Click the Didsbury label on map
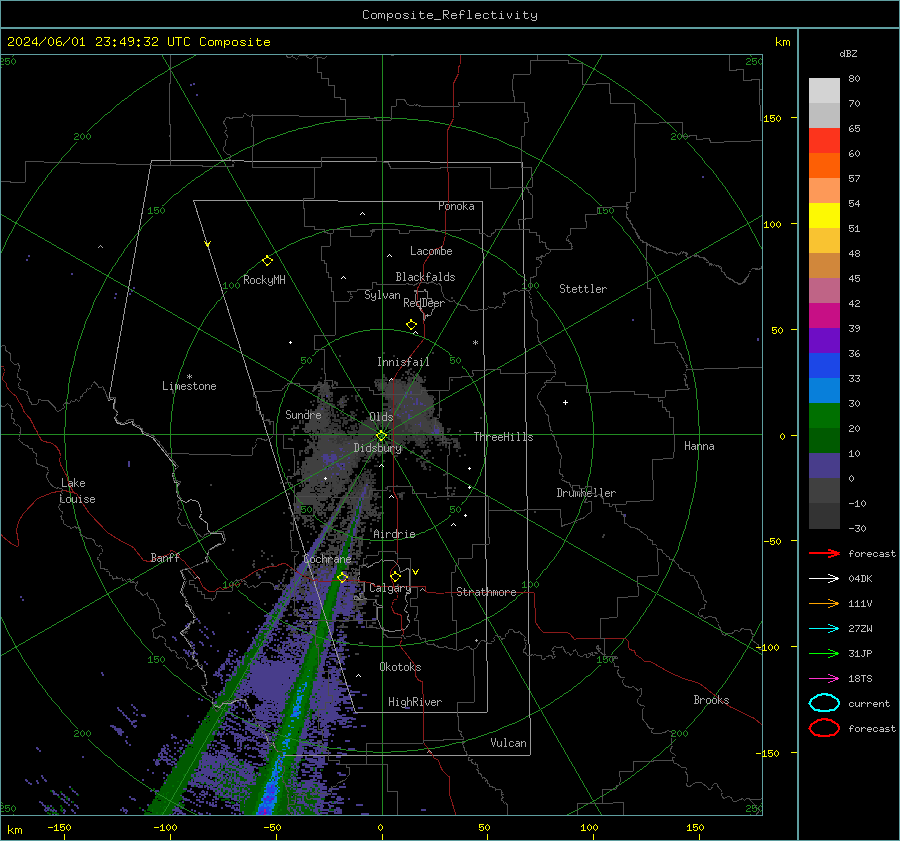 pos(378,448)
